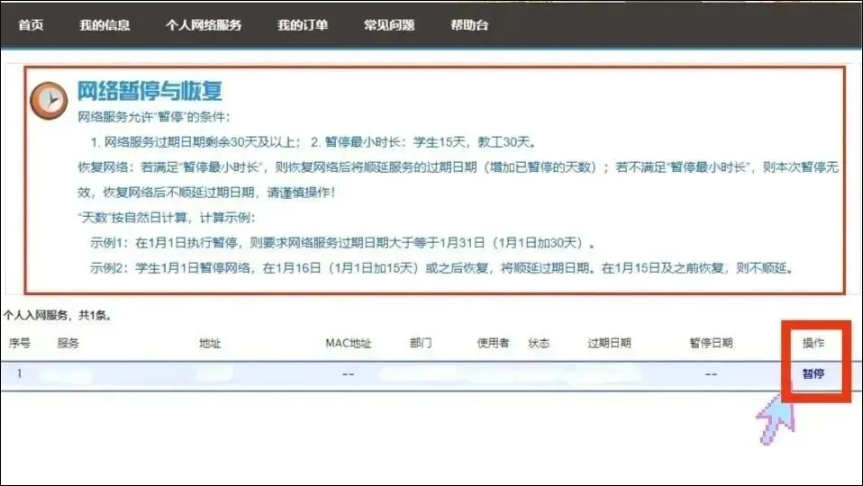Open the 个人网络服务 menu
Image resolution: width=863 pixels, height=486 pixels.
203,25
